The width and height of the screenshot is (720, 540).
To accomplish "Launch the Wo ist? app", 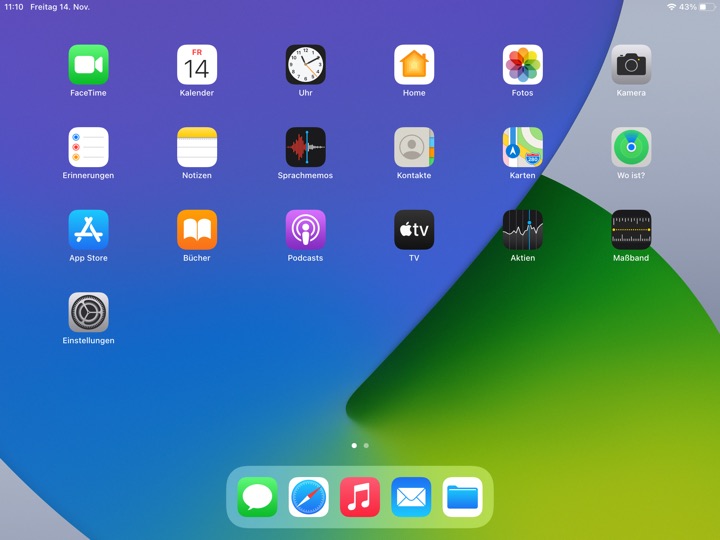I will pos(631,147).
